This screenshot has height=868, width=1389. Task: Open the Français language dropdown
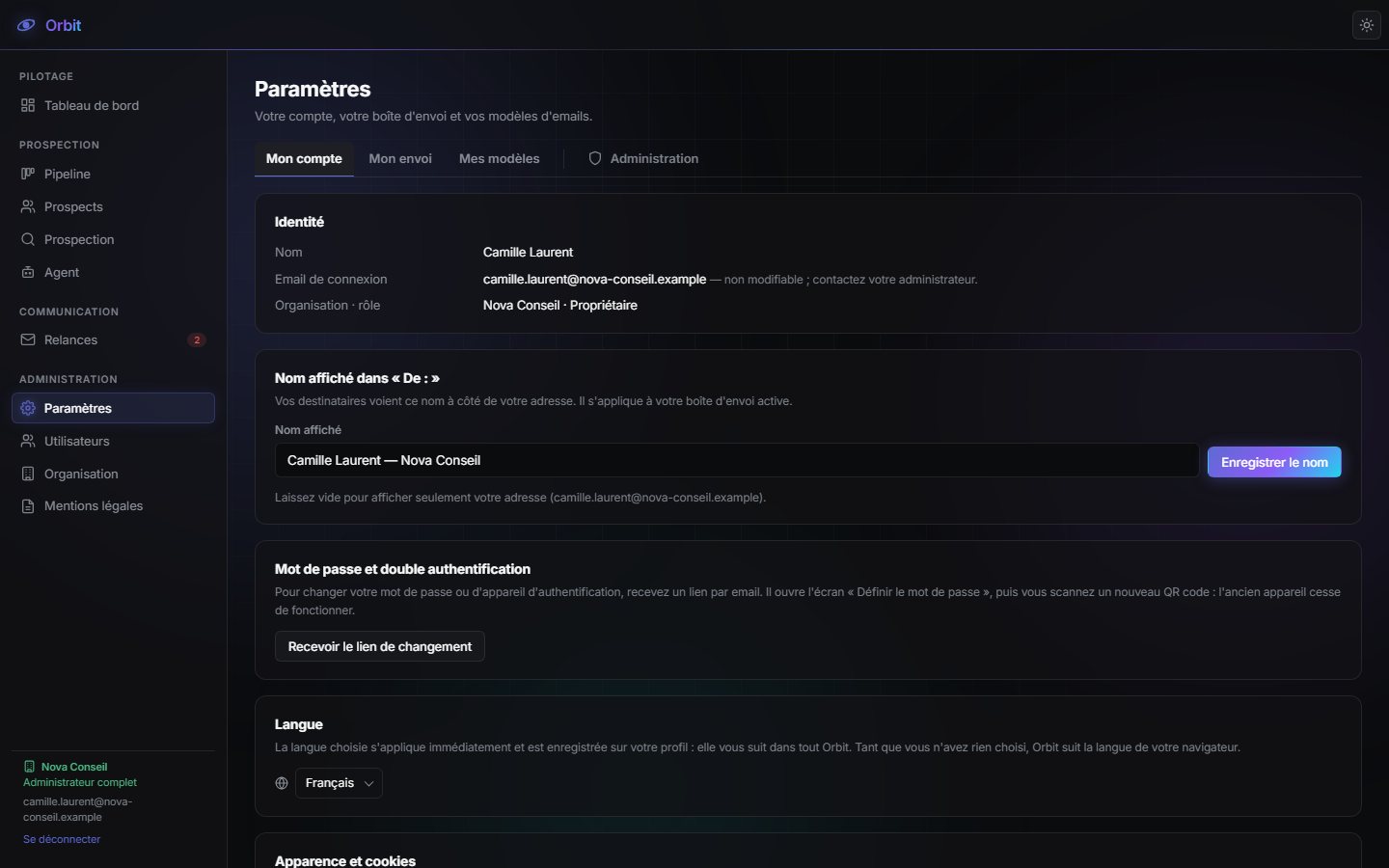coord(339,783)
